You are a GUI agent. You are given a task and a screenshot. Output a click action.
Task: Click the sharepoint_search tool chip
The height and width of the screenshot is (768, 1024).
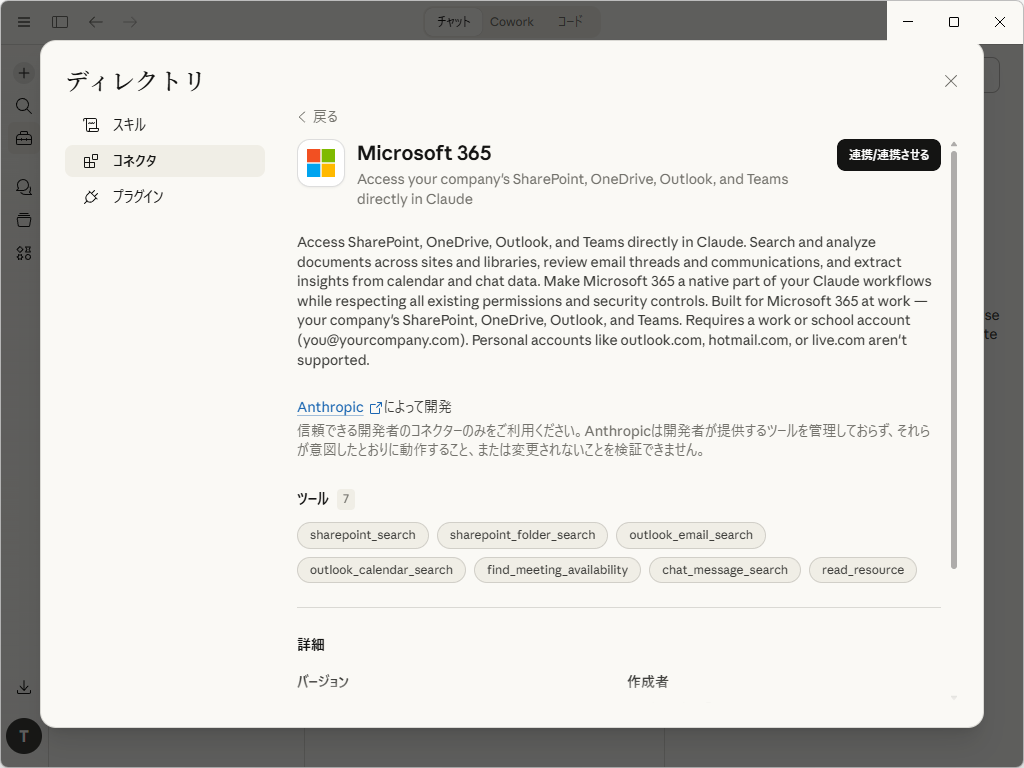pos(362,535)
